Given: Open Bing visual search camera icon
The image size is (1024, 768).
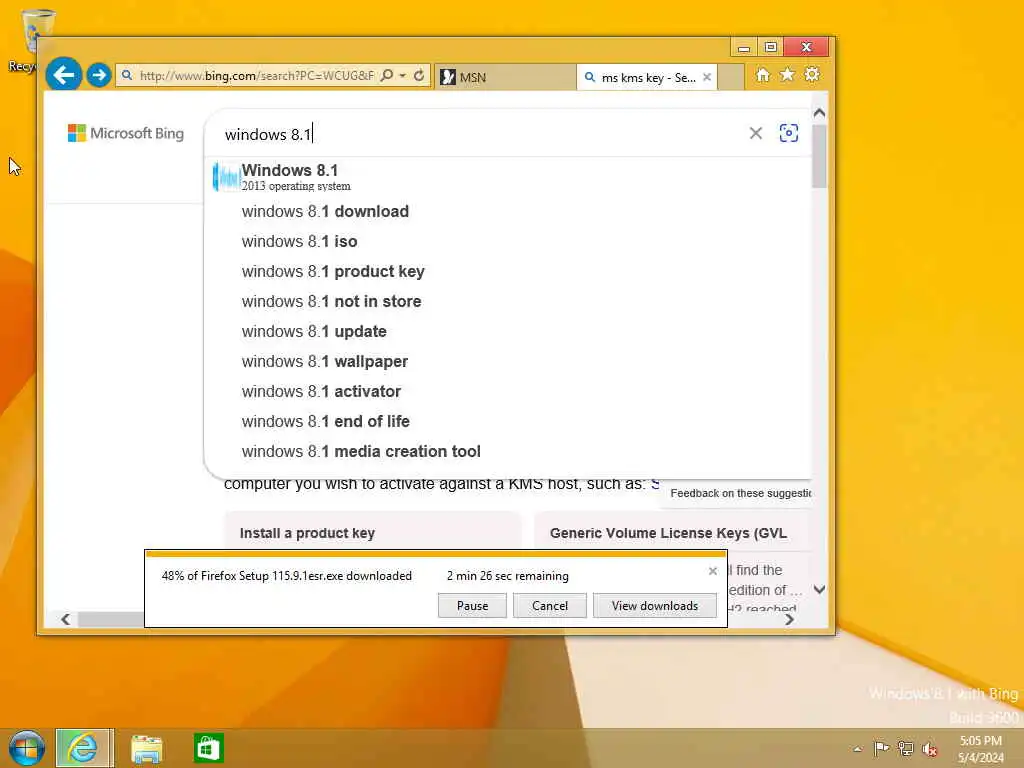Looking at the screenshot, I should tap(788, 133).
